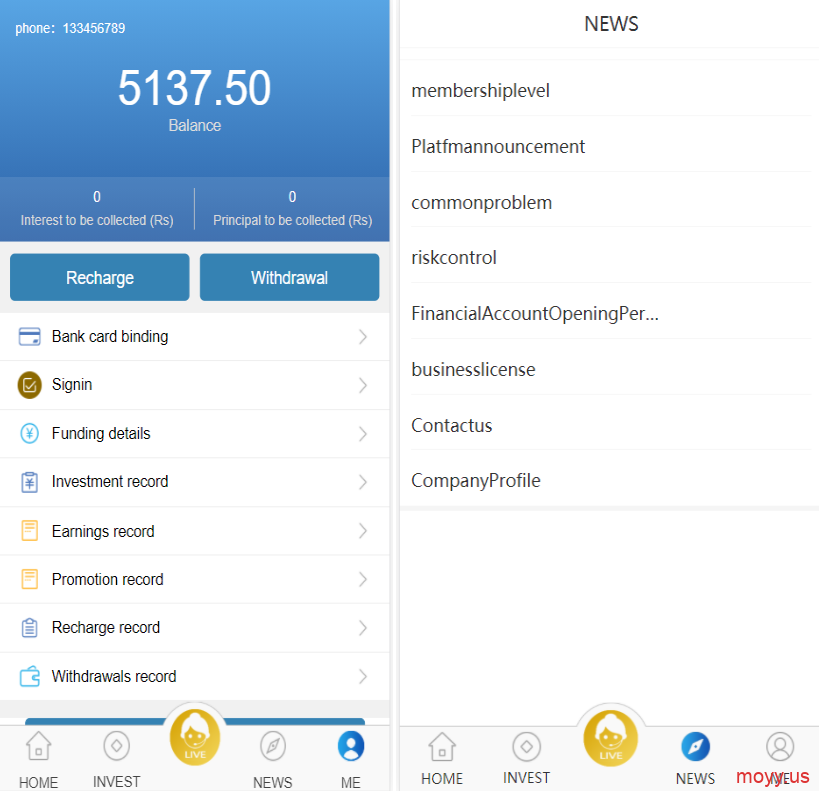Select ME tab label in left screen
The width and height of the screenshot is (819, 791).
coord(351,782)
